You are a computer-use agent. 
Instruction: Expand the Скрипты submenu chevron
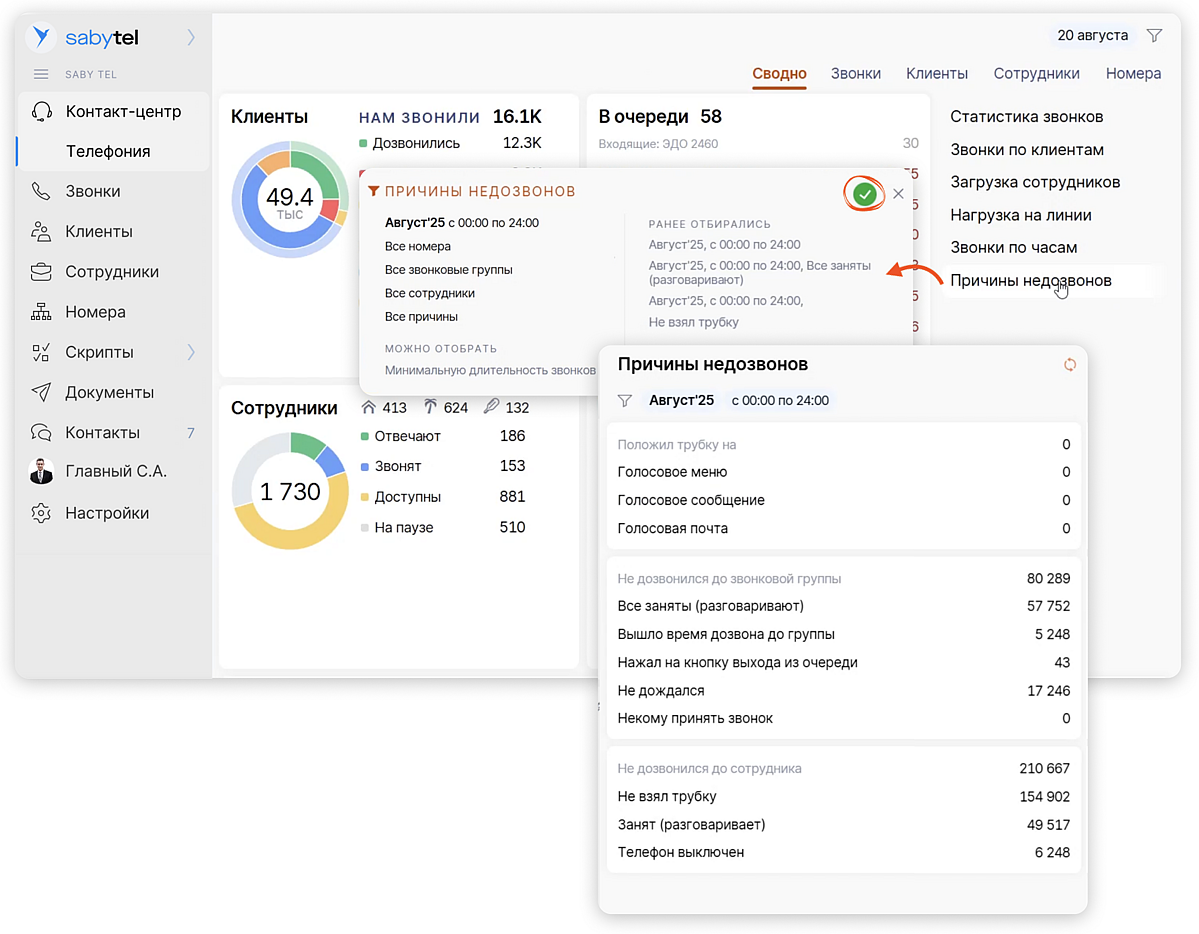point(191,352)
